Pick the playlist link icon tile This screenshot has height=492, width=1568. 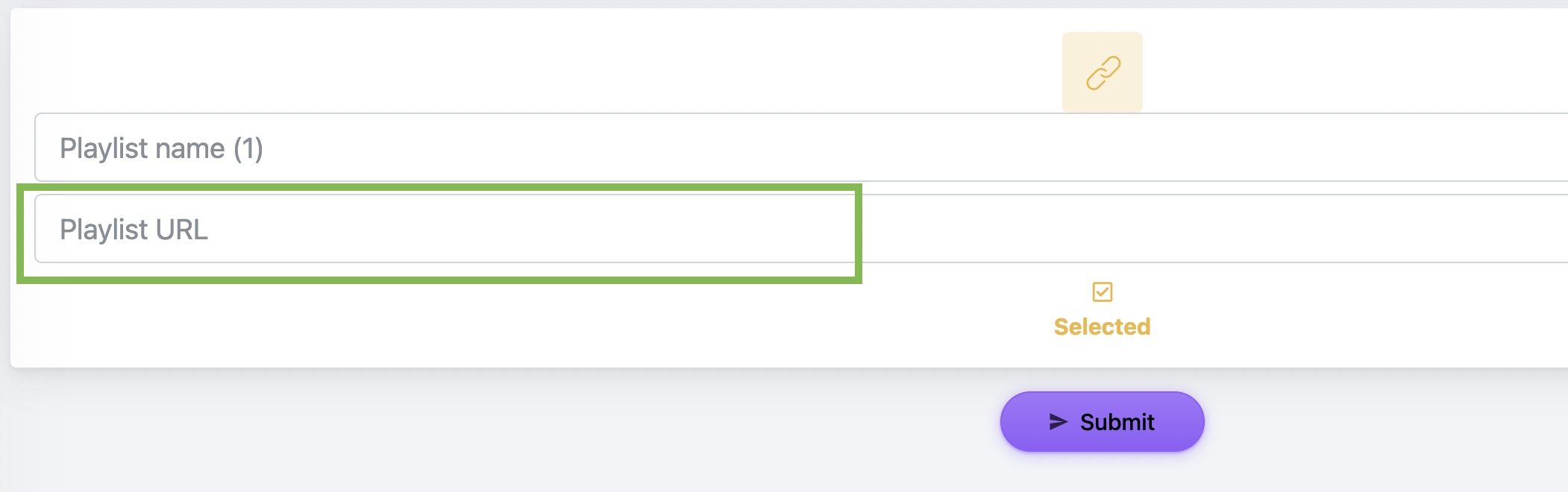coord(1103,73)
